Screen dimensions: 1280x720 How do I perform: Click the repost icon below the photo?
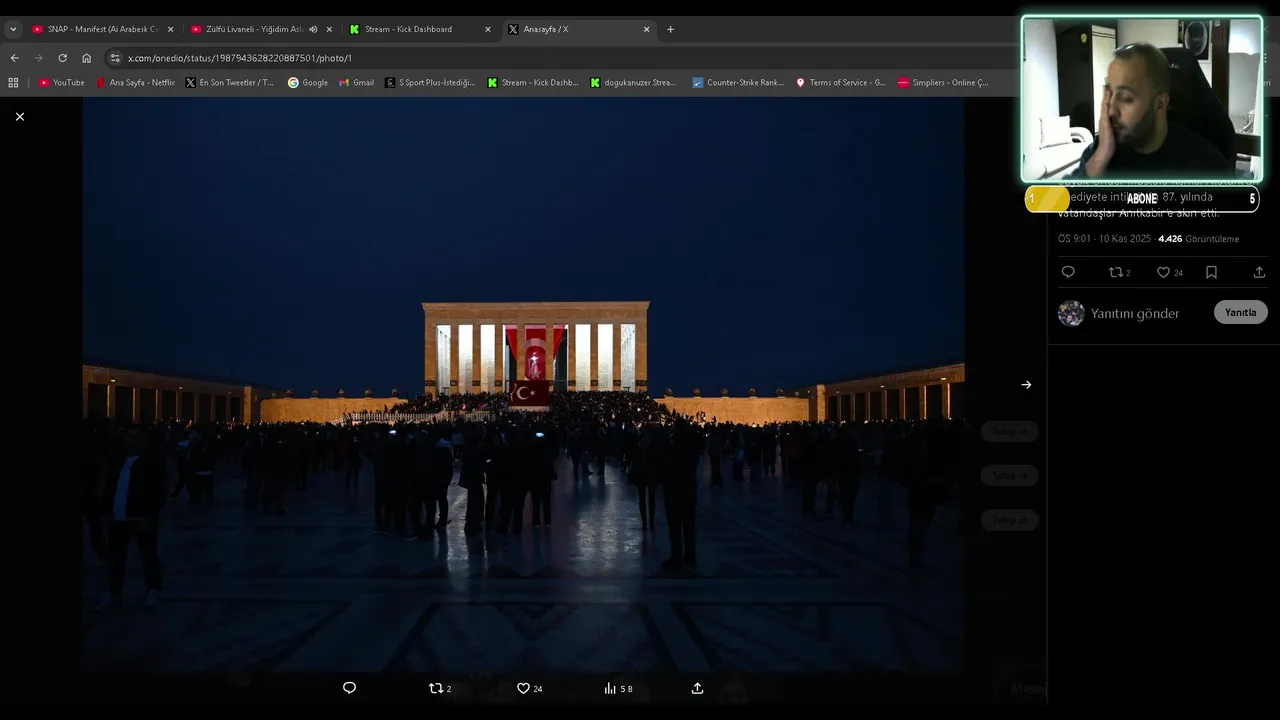[435, 688]
